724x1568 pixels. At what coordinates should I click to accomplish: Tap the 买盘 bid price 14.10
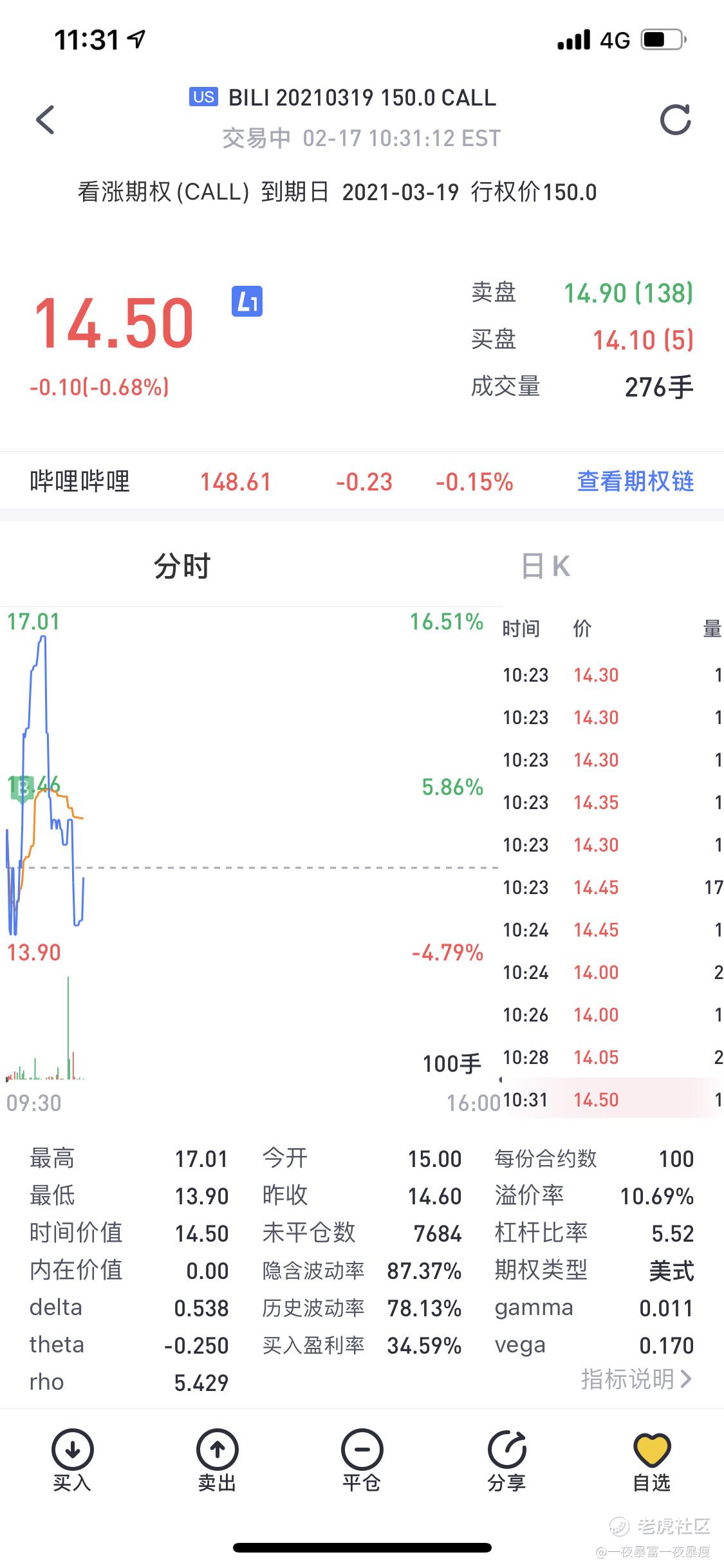(643, 341)
